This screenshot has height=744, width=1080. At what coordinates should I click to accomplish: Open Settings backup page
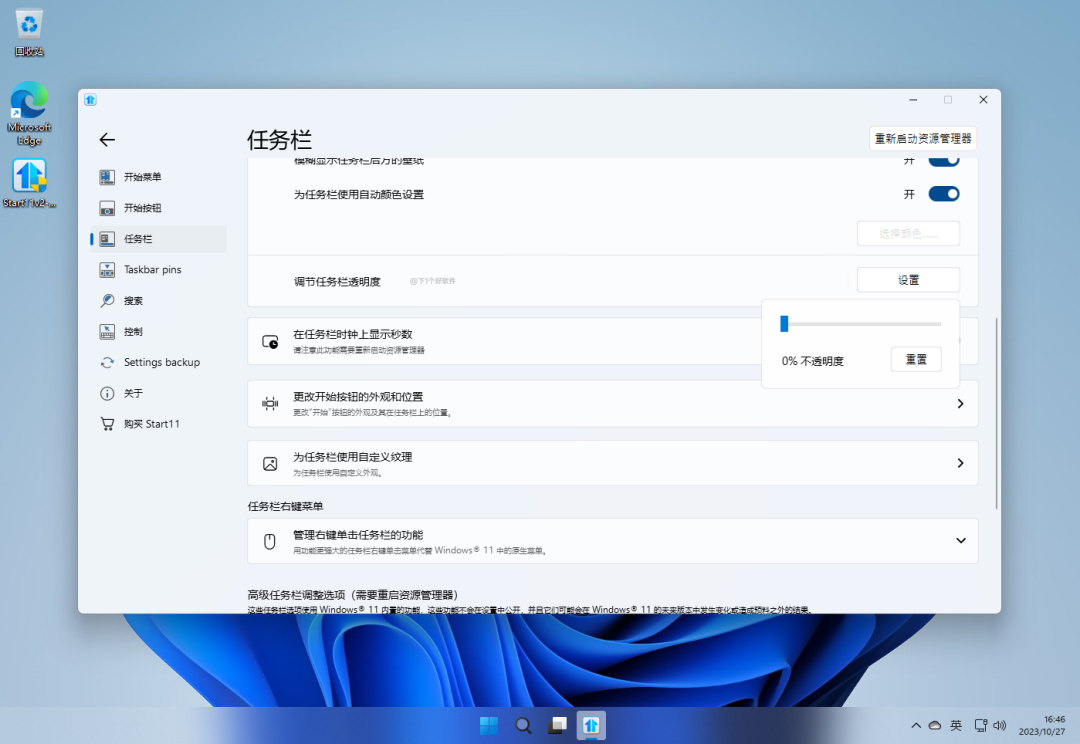pos(158,362)
